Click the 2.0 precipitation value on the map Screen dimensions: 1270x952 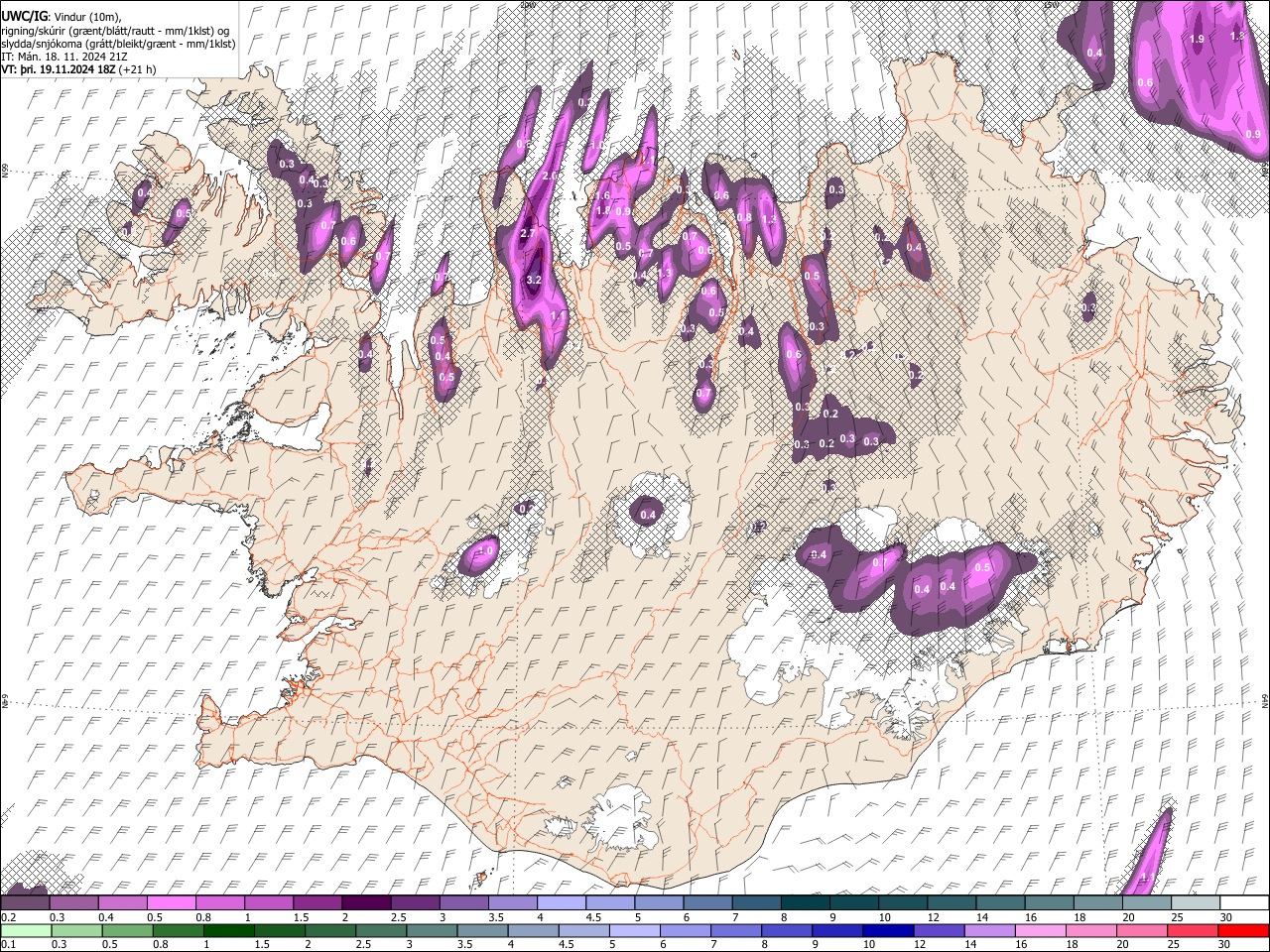click(549, 176)
